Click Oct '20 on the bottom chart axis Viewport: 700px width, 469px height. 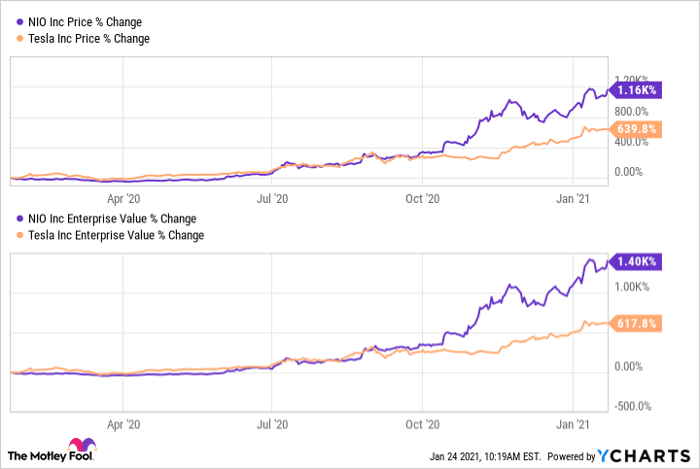(x=423, y=423)
